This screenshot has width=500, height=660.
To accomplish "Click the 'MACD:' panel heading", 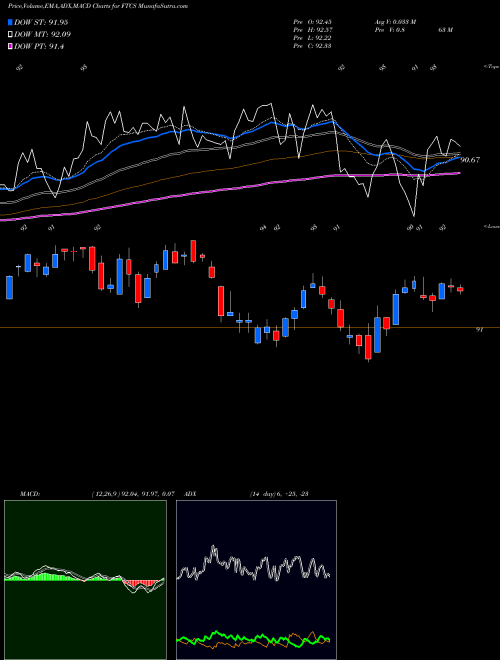I will (x=30, y=494).
